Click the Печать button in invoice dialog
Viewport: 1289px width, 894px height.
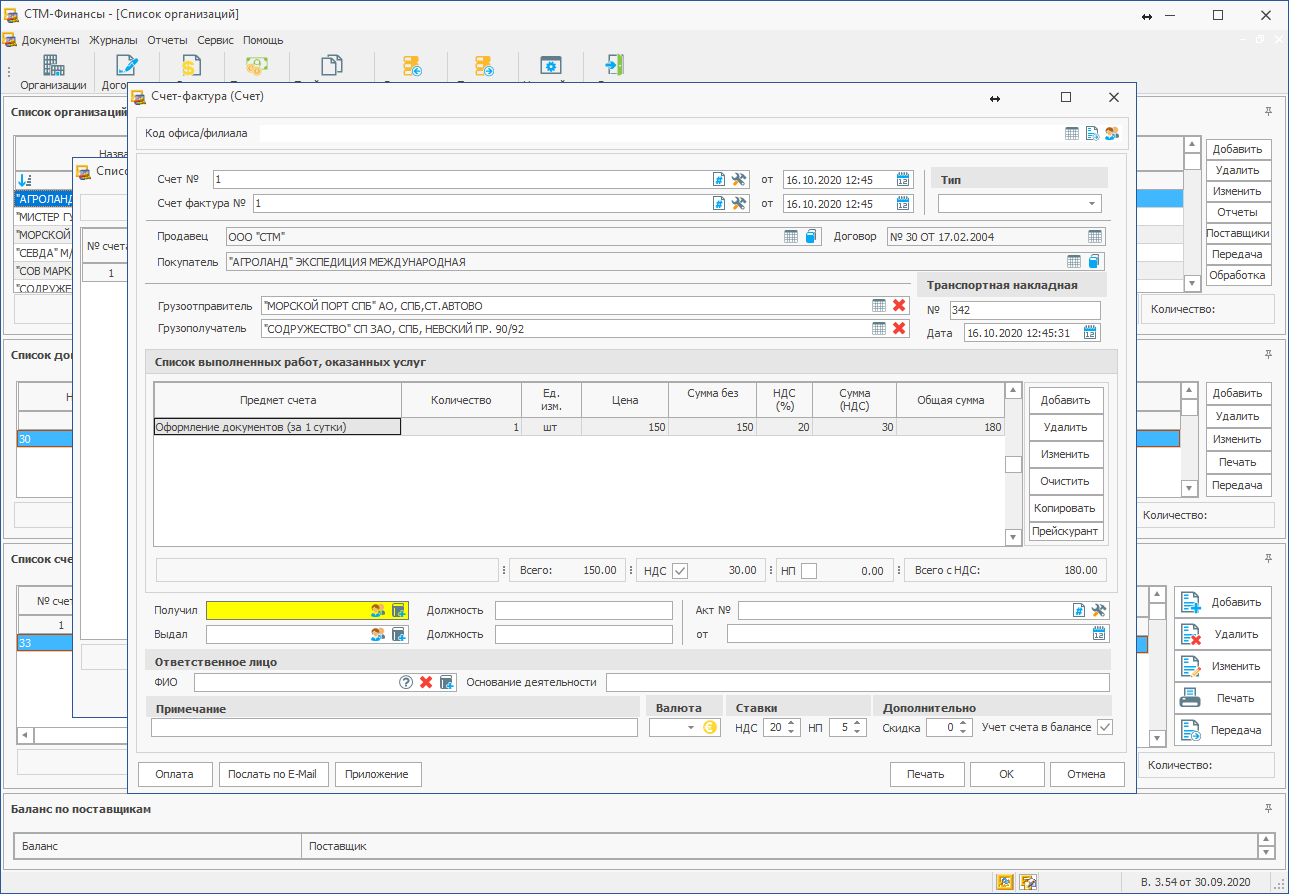point(927,774)
